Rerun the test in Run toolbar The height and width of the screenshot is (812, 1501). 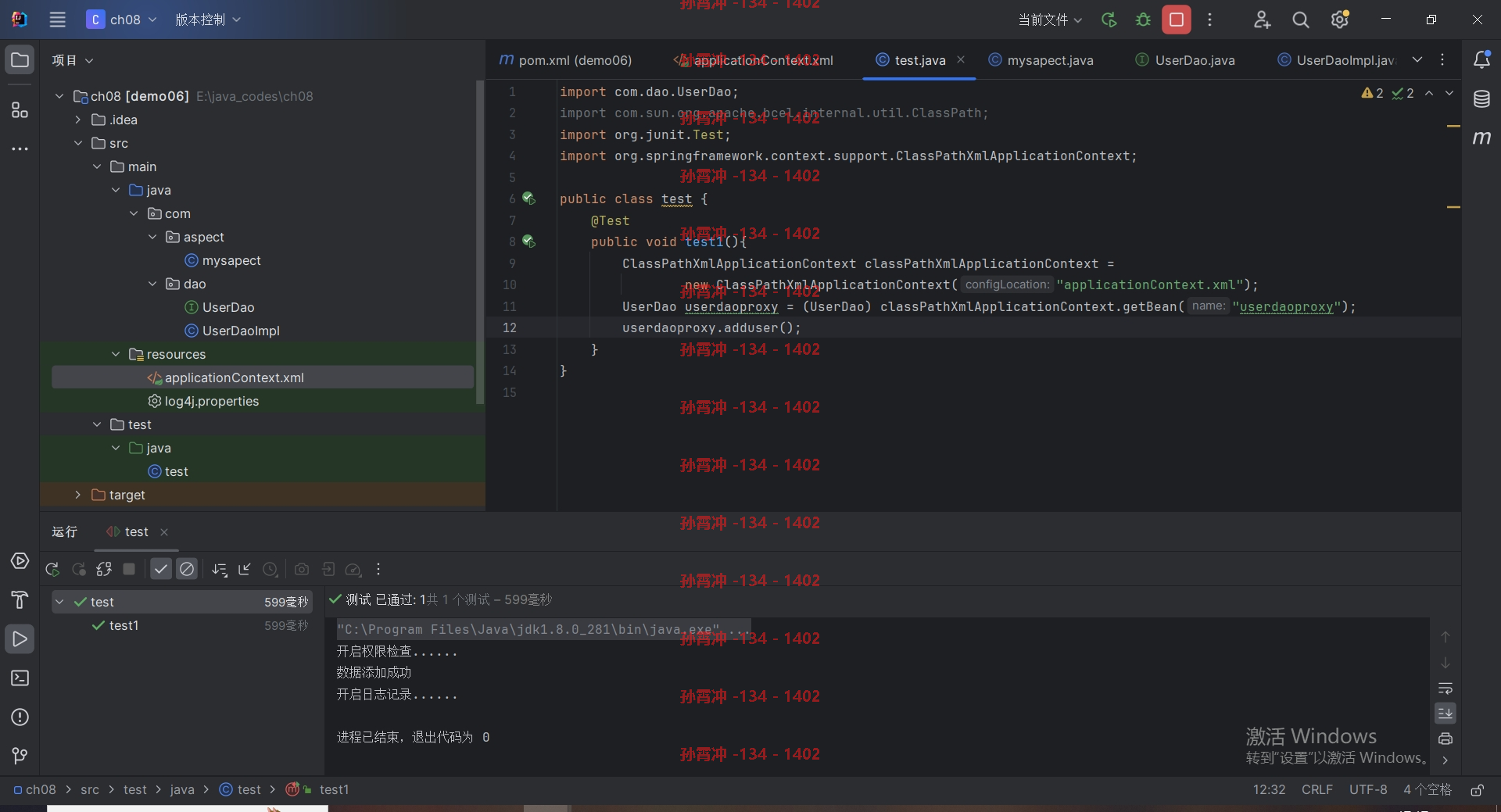52,570
